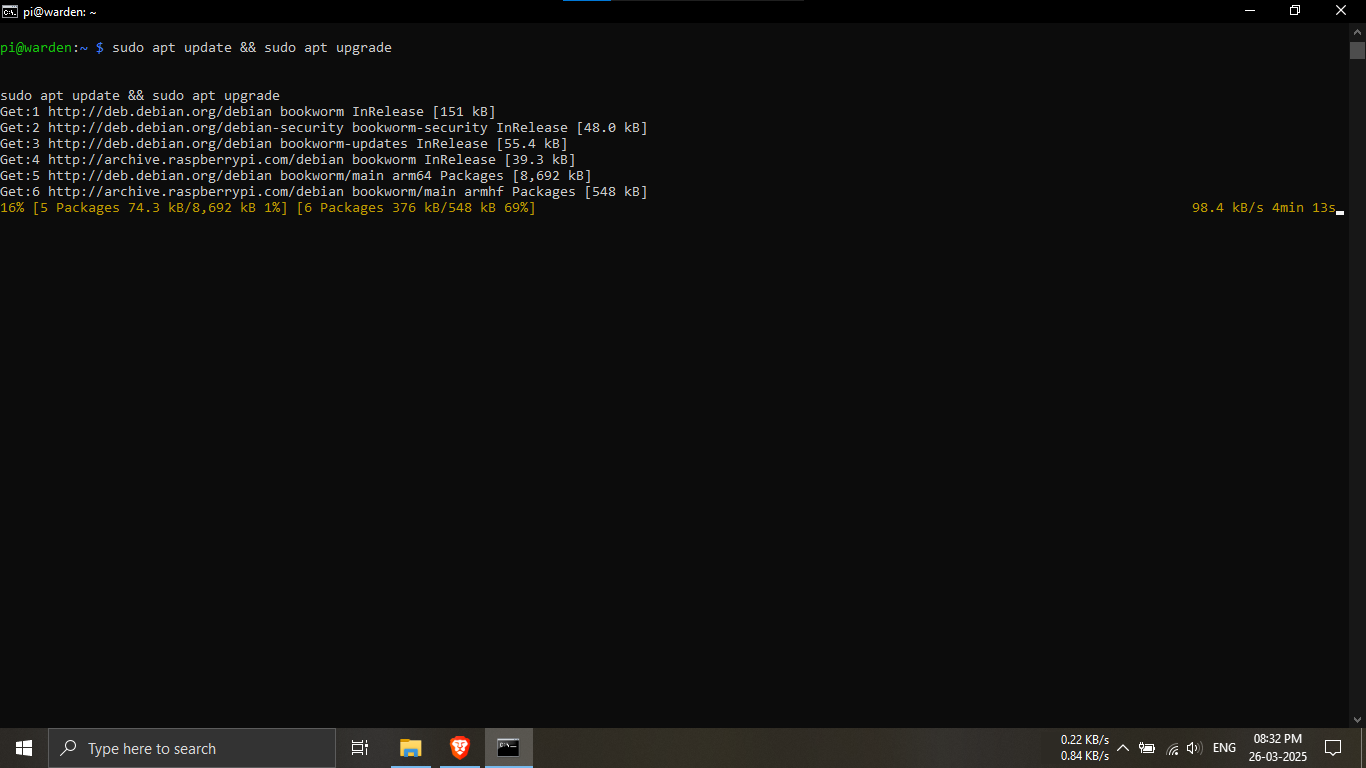
Task: Click the terminal app taskbar icon
Action: point(509,748)
